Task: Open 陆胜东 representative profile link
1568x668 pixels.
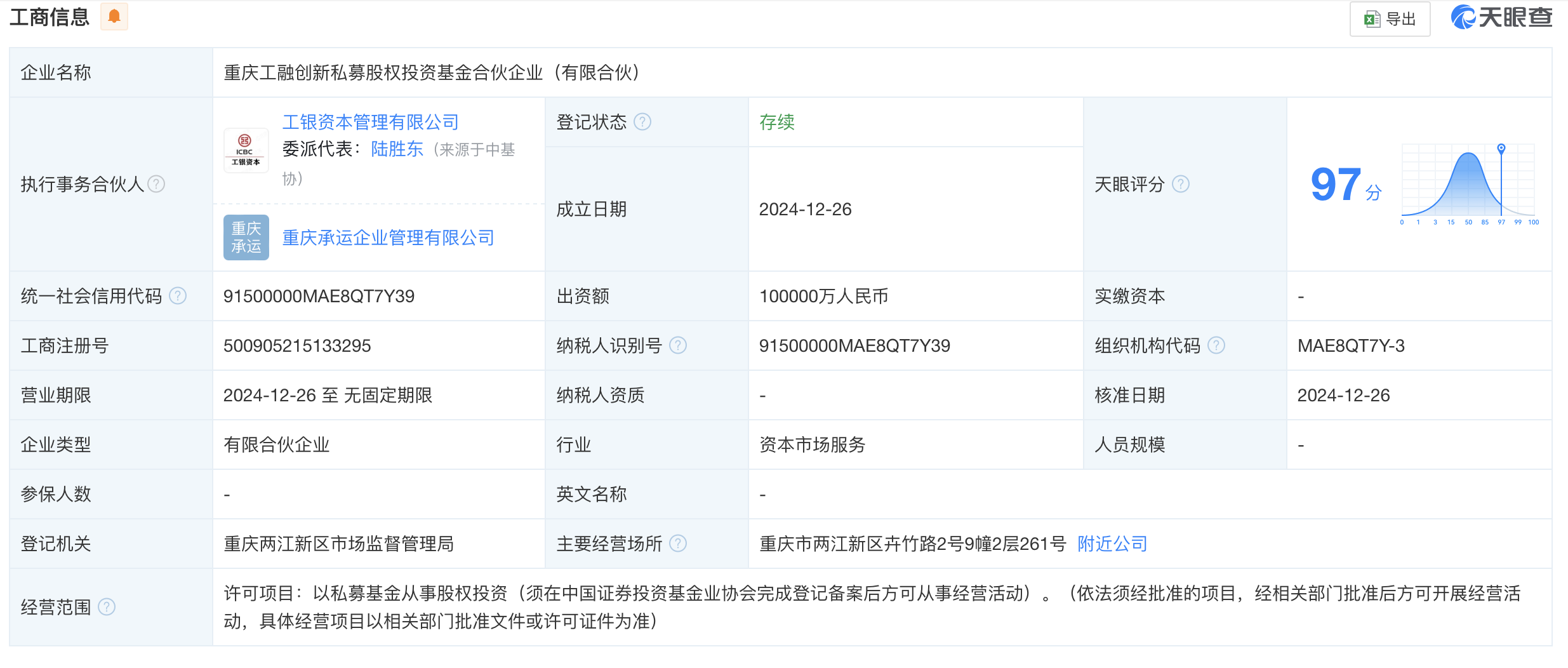Action: click(x=397, y=149)
